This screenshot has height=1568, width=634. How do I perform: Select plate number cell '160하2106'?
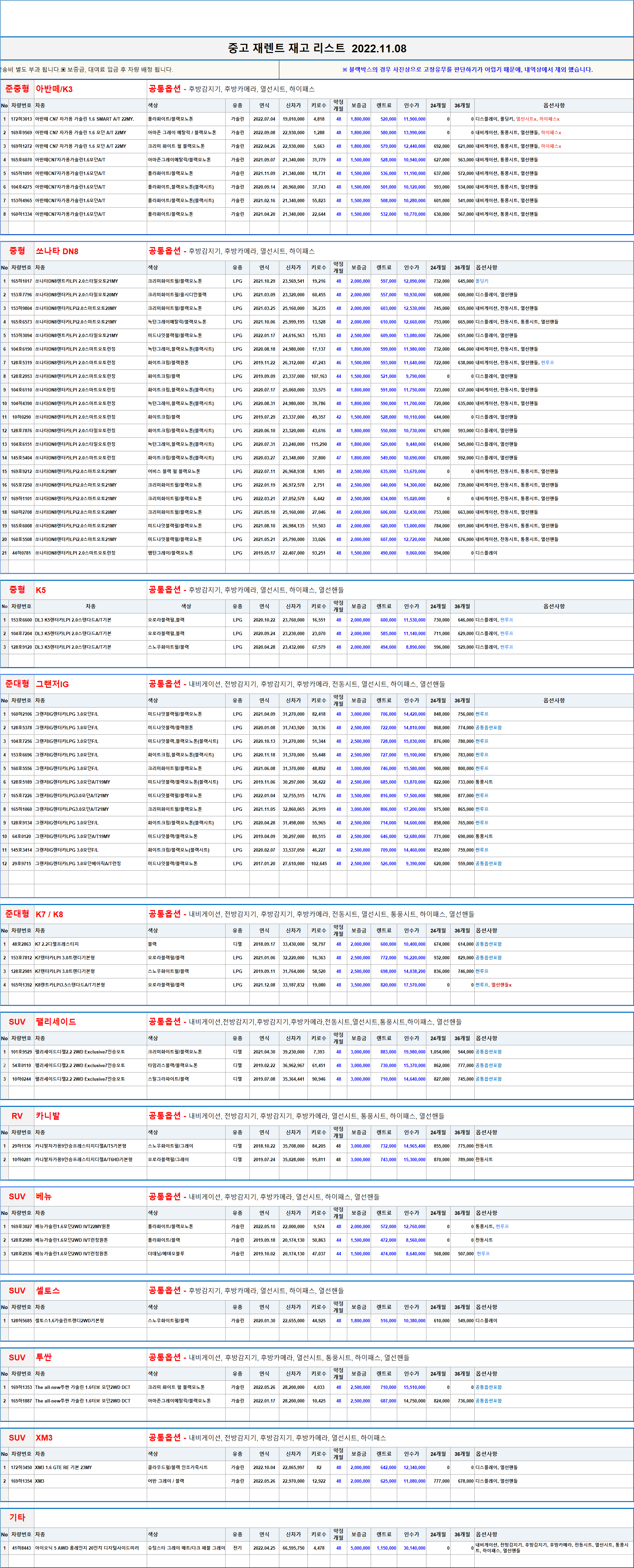coord(21,714)
